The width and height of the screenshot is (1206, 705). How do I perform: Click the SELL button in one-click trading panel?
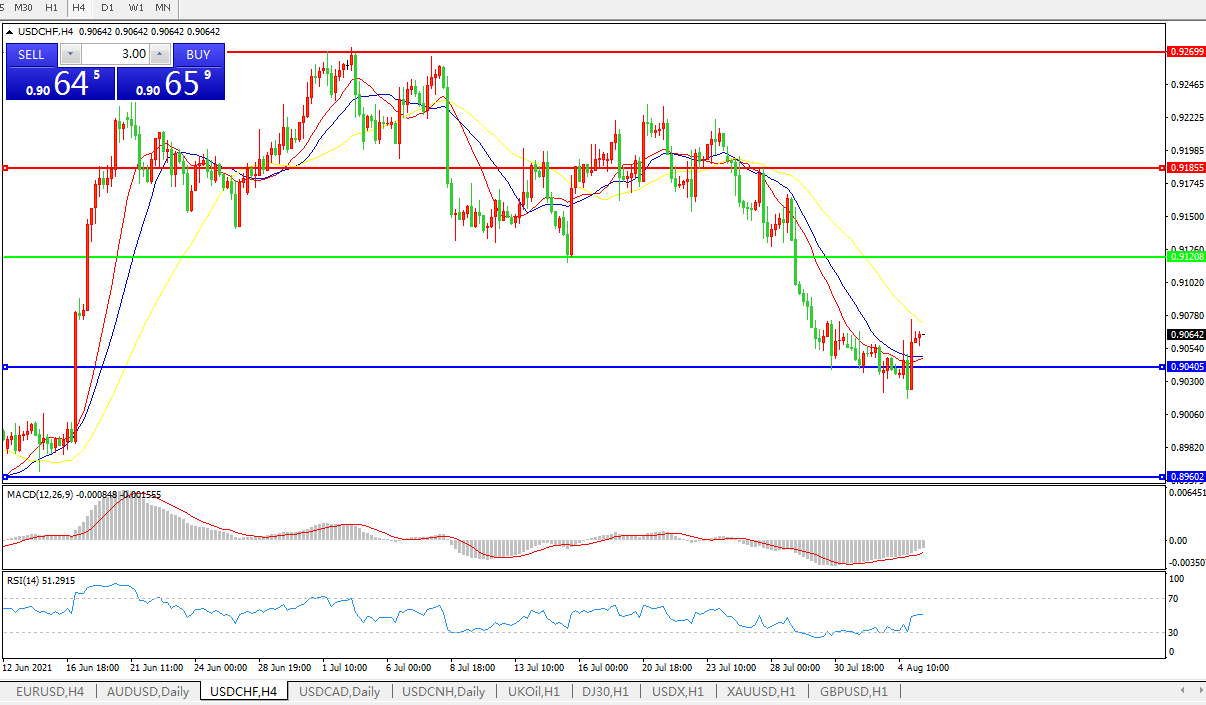[x=31, y=54]
